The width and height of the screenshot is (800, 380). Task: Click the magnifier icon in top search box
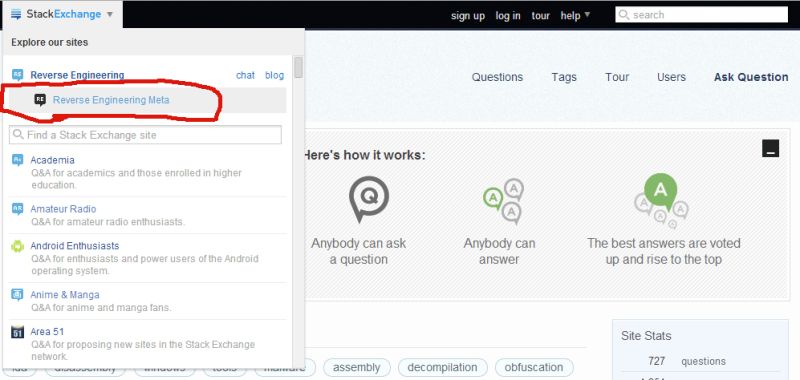623,15
